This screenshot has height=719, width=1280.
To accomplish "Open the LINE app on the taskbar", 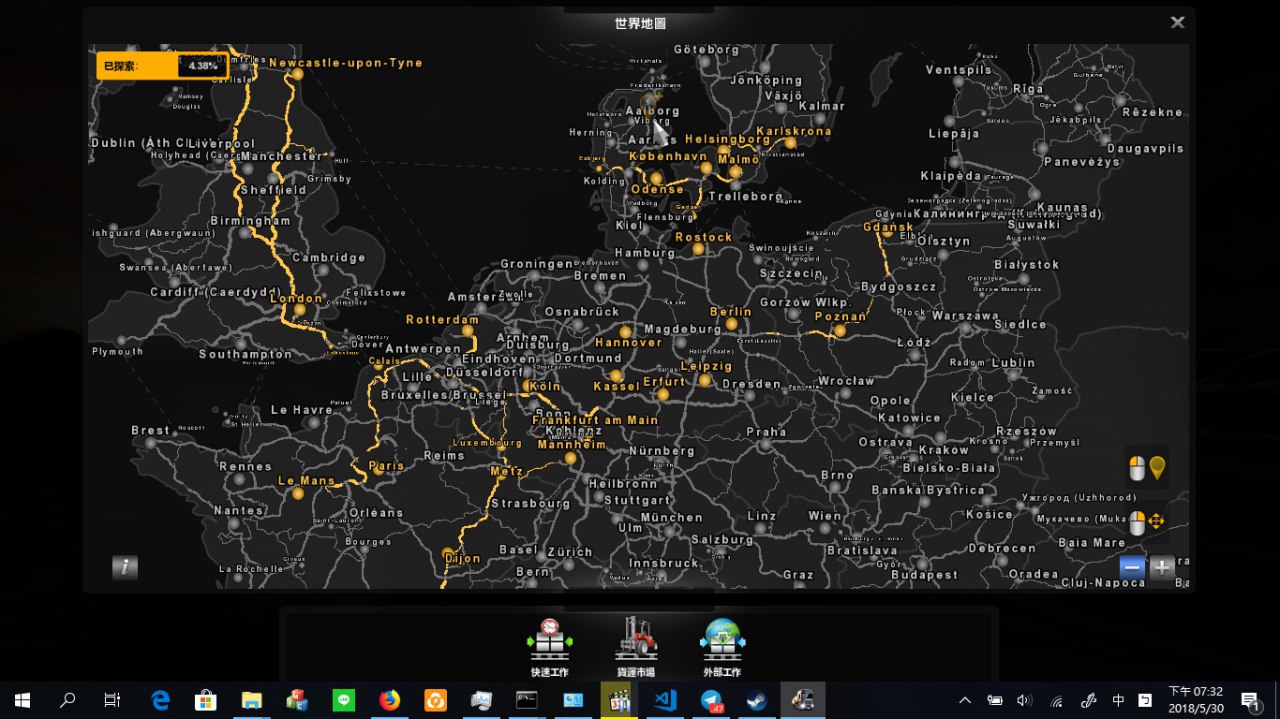I will tap(343, 700).
